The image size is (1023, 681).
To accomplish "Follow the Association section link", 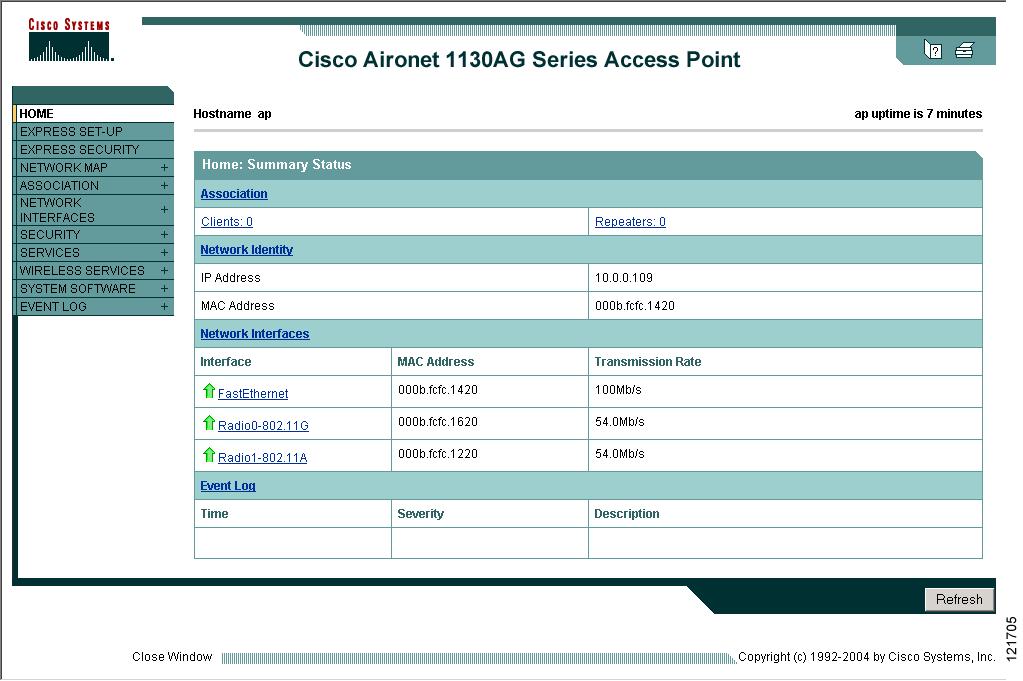I will pyautogui.click(x=234, y=194).
